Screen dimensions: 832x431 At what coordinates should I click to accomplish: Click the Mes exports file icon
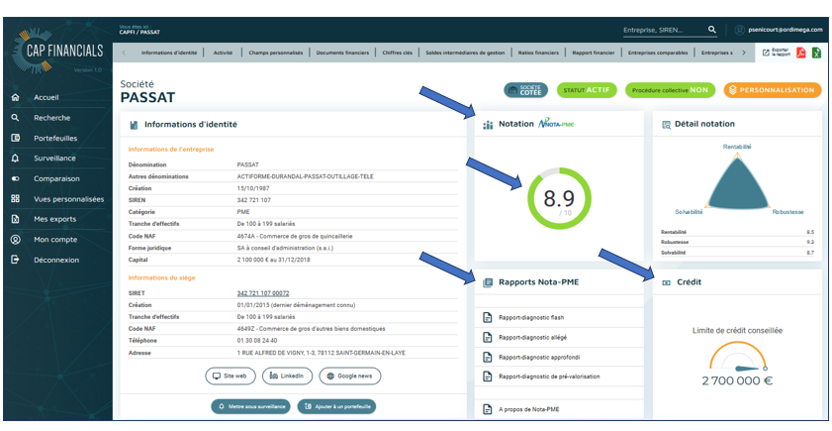point(15,219)
